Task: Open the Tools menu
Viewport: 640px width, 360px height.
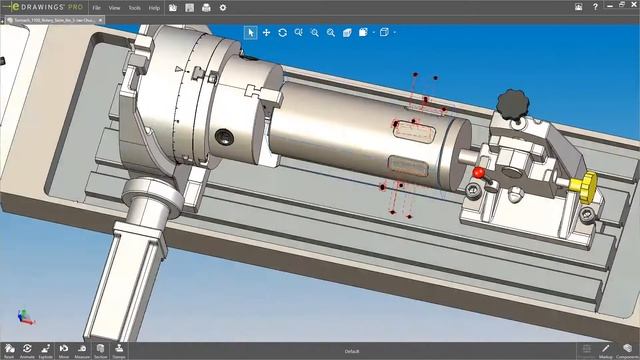Action: point(134,8)
